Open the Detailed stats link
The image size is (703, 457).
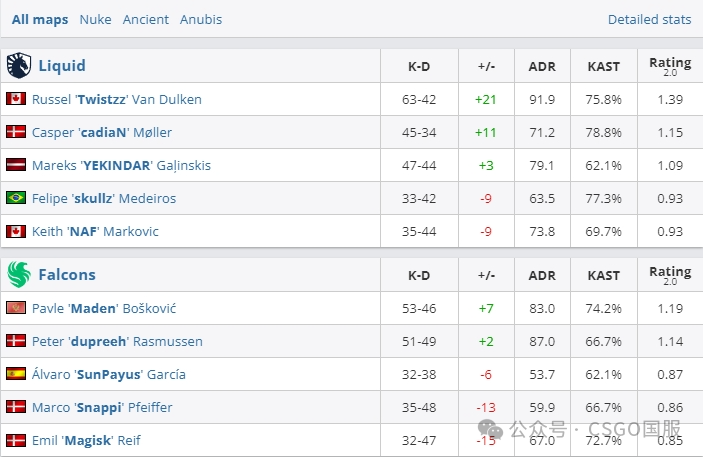coord(649,19)
